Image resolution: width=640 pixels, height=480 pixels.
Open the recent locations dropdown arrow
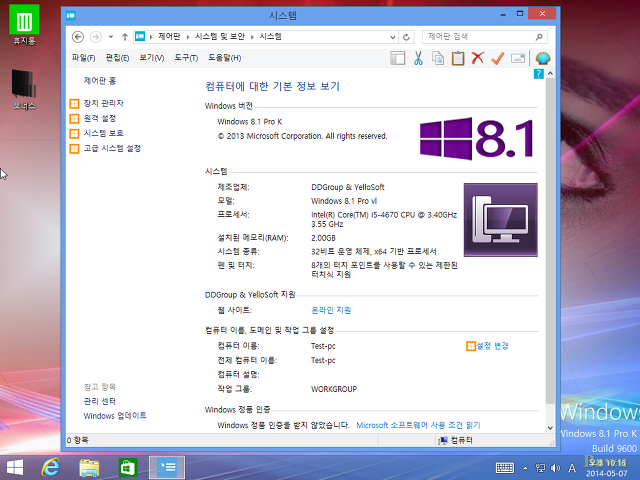coord(111,37)
